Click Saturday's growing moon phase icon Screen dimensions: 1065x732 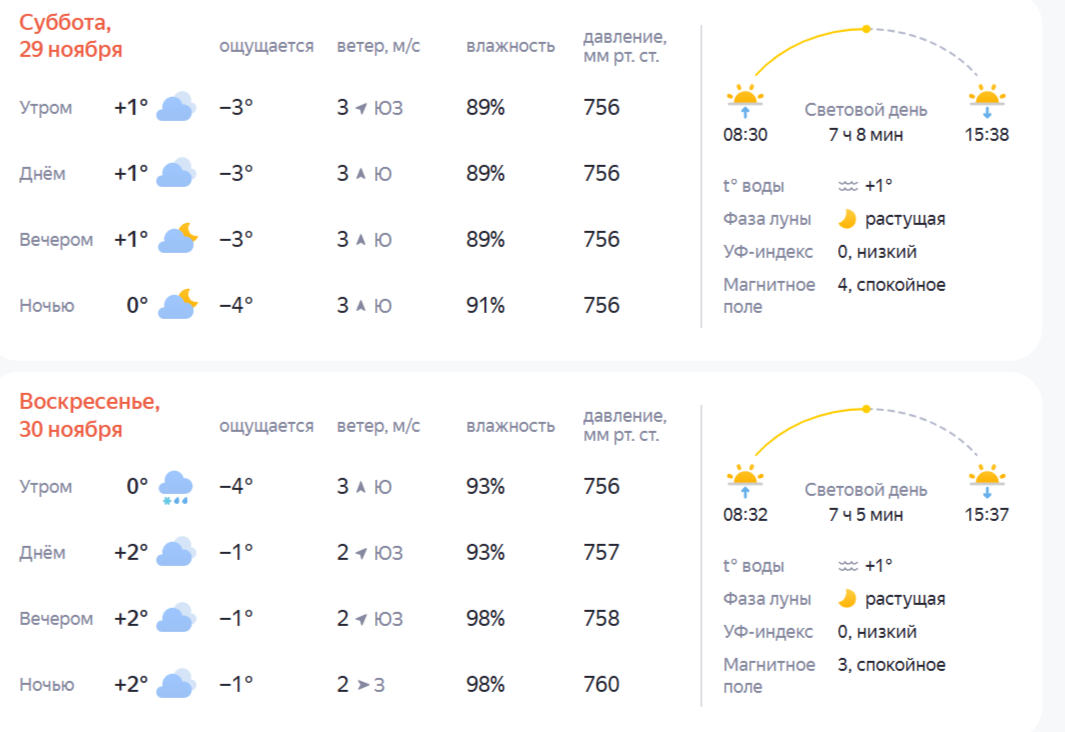(x=847, y=219)
